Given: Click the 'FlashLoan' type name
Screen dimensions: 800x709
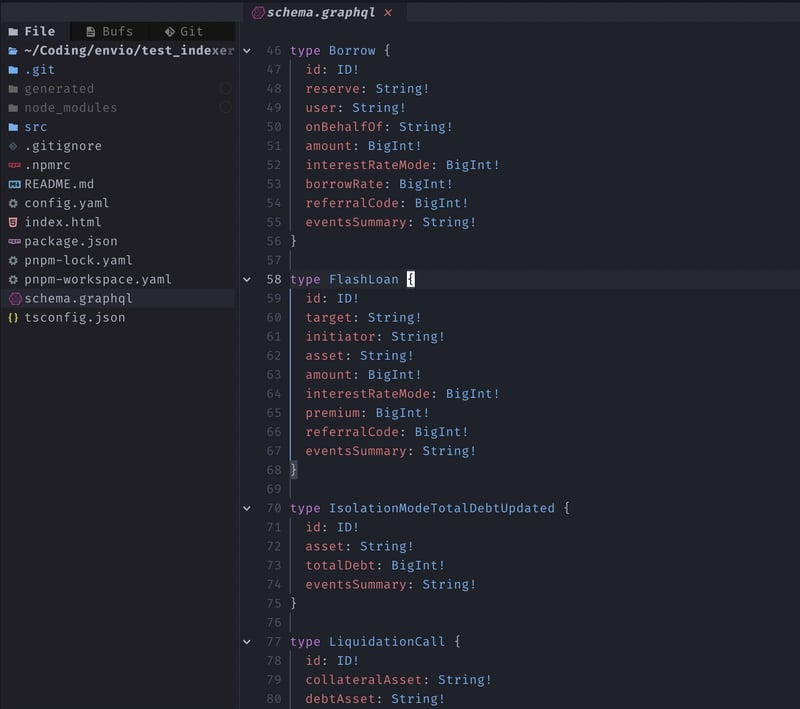Looking at the screenshot, I should click(x=363, y=280).
